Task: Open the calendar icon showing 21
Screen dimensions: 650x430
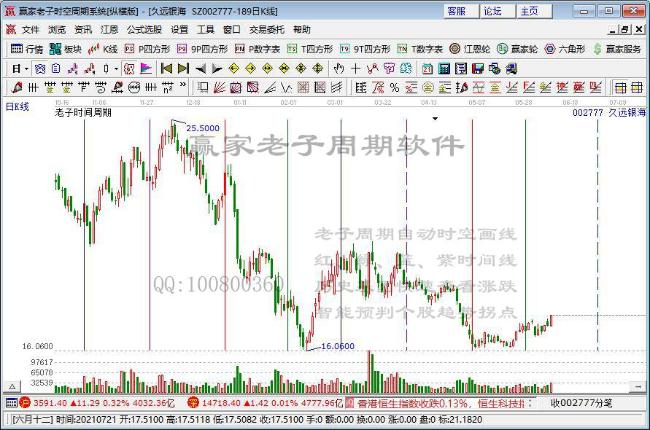Action: point(427,68)
